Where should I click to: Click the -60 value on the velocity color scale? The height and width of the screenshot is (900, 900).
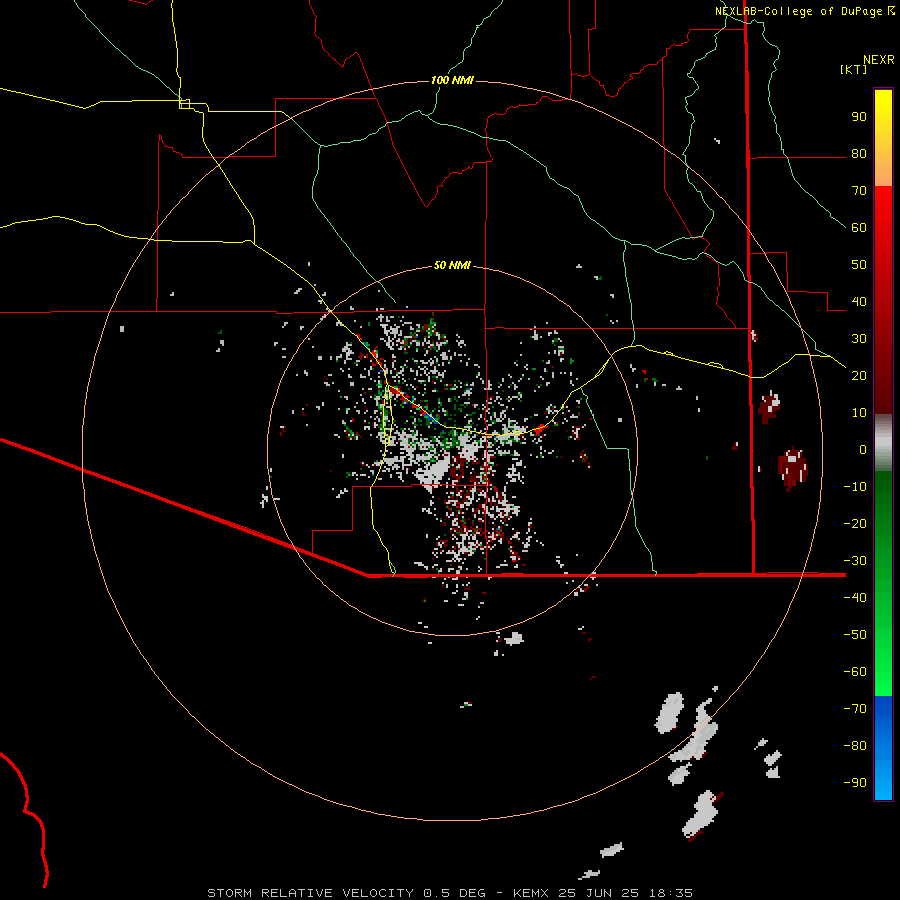855,672
